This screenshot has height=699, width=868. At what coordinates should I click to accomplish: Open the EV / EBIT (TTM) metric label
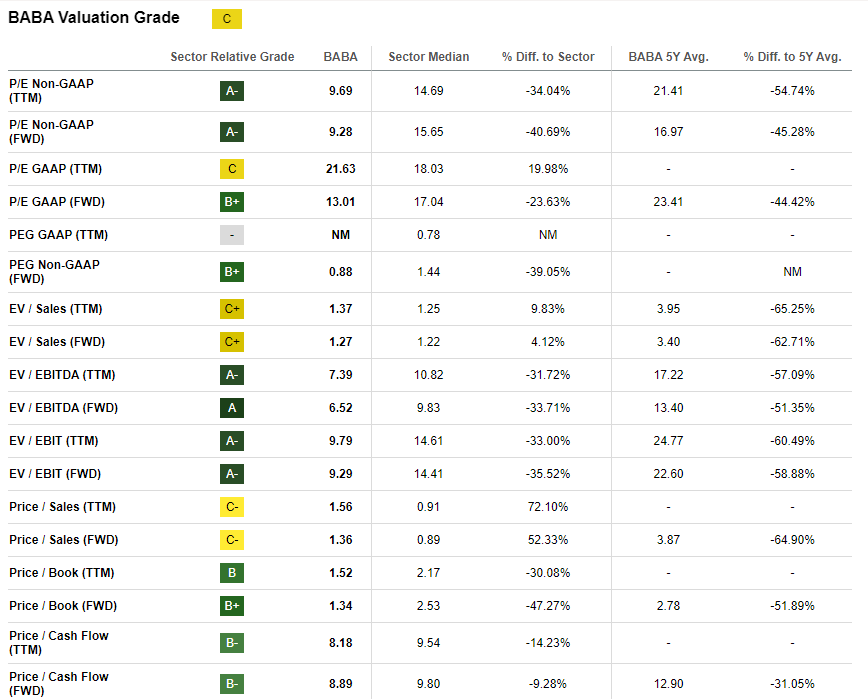[x=54, y=441]
